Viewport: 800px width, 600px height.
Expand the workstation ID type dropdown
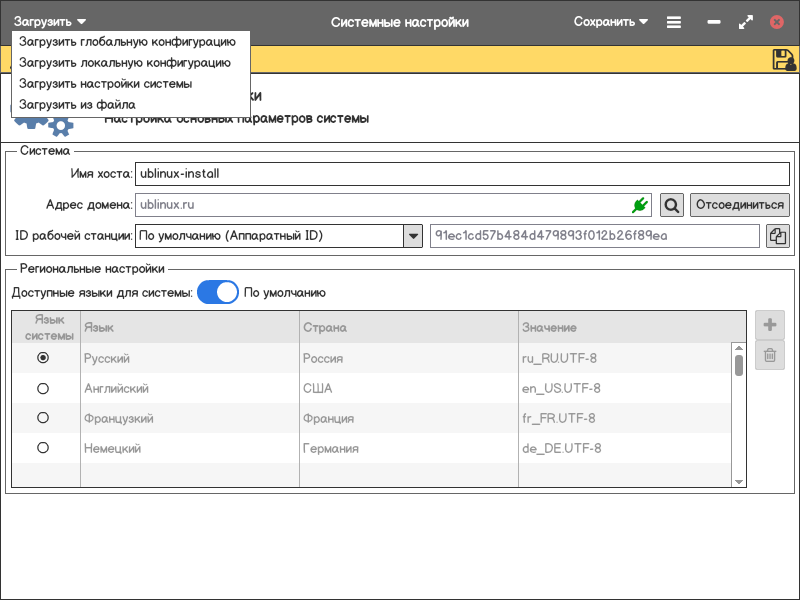pyautogui.click(x=412, y=236)
